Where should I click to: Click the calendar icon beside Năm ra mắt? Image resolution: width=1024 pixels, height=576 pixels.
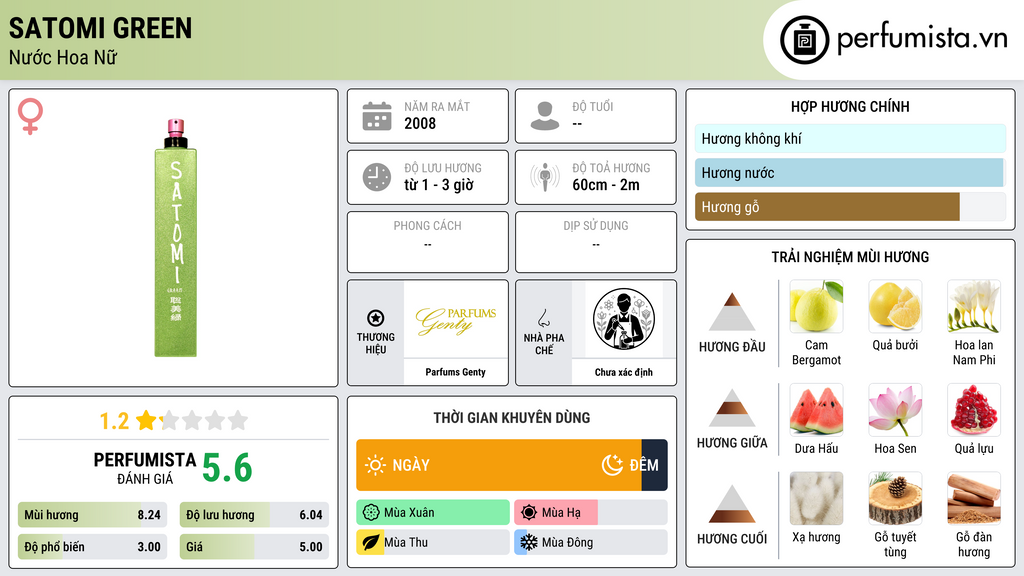pyautogui.click(x=377, y=116)
